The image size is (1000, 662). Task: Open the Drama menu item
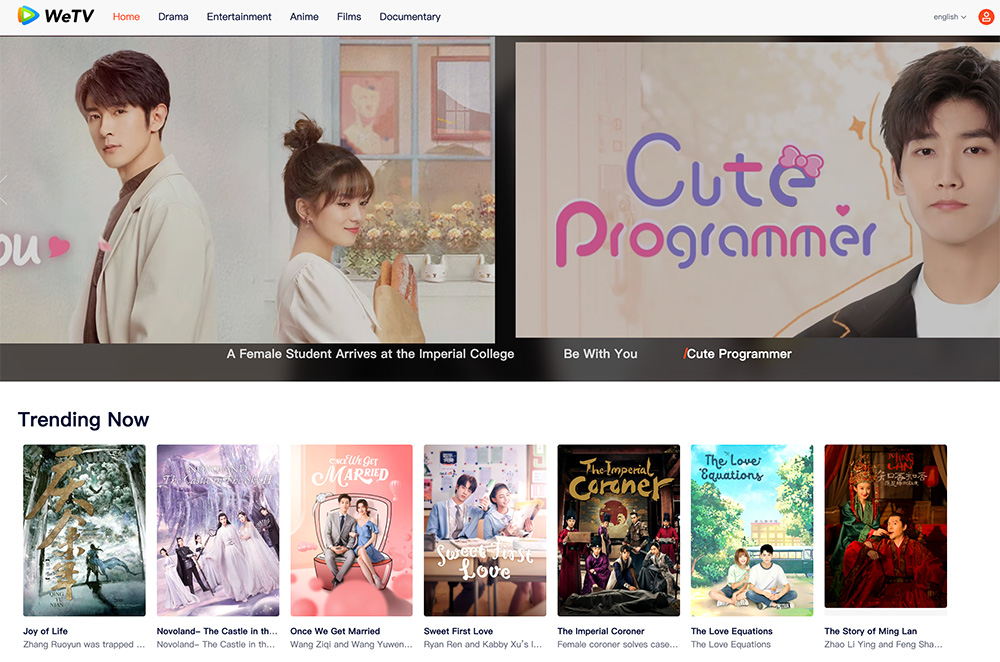pos(173,17)
